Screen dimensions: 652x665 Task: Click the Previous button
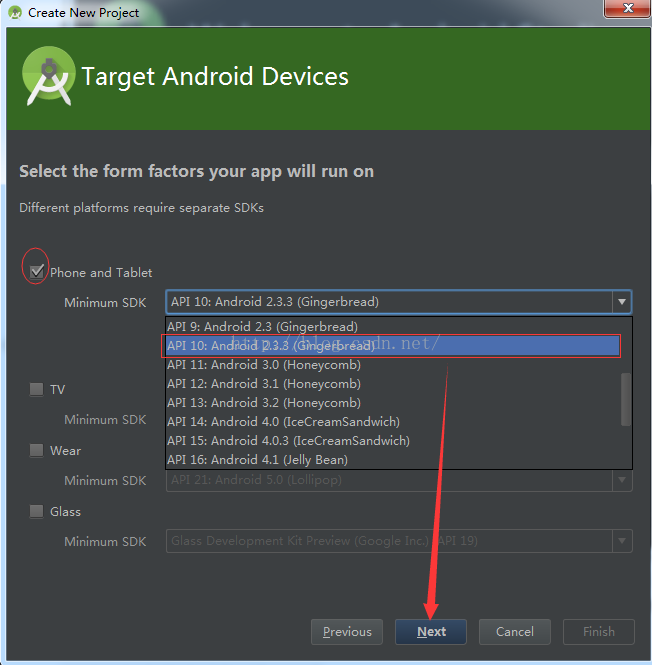click(347, 632)
